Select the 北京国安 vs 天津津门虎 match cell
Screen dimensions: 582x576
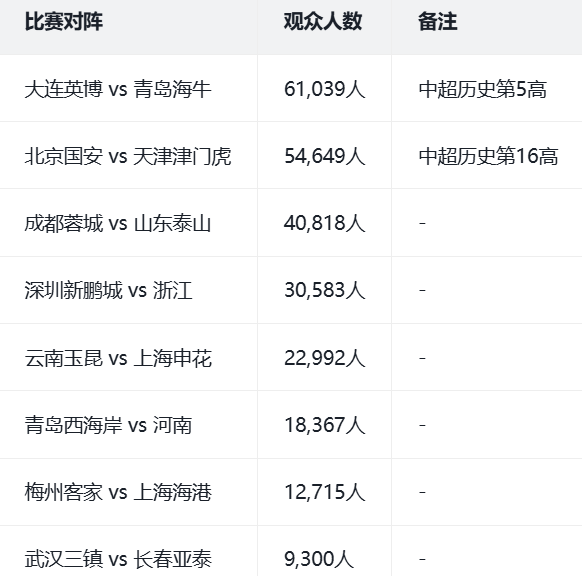(128, 156)
